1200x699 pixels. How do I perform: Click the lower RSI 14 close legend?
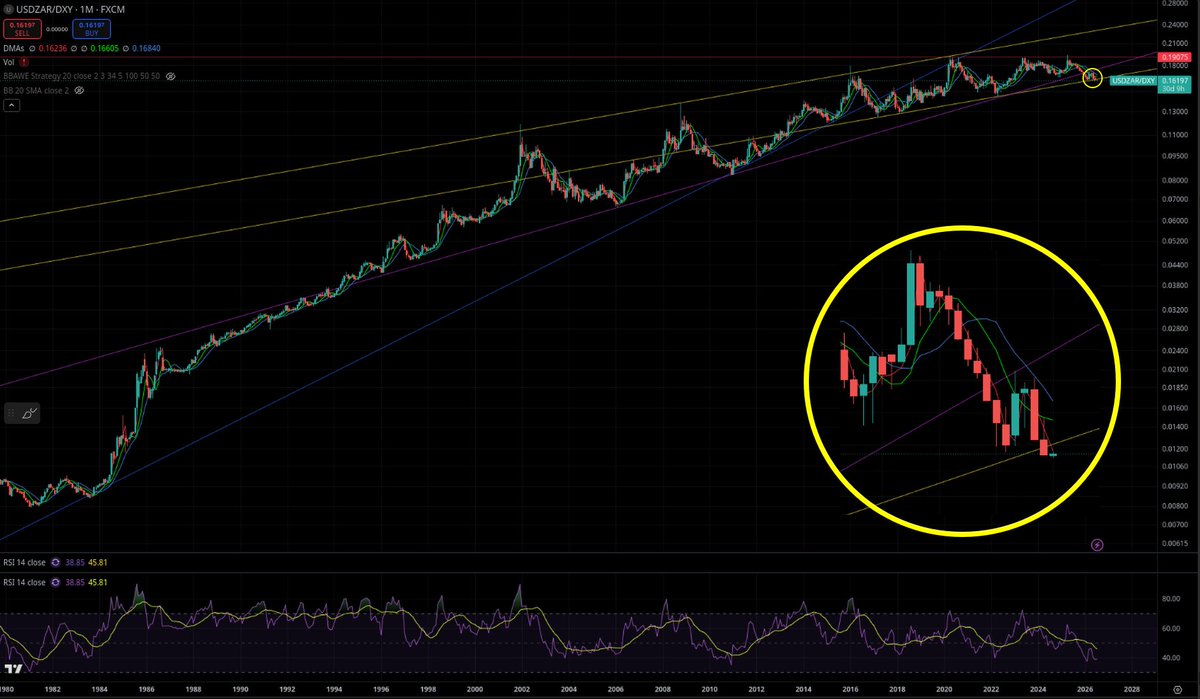(x=25, y=581)
